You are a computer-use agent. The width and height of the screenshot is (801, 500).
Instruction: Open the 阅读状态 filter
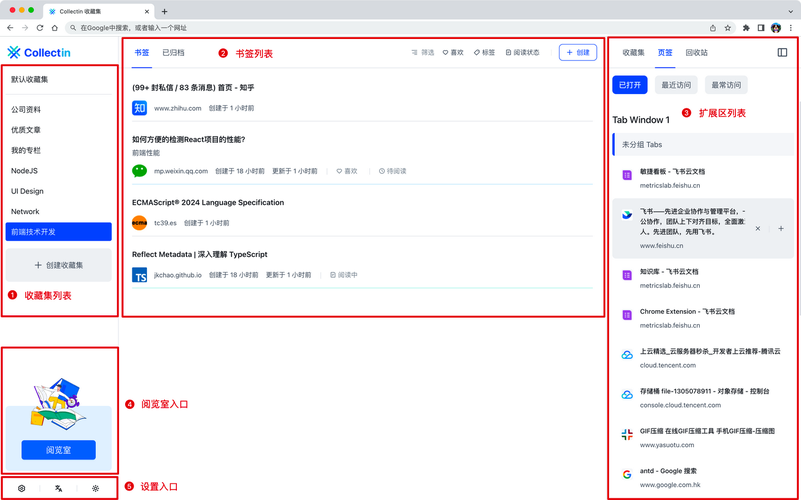[x=522, y=53]
